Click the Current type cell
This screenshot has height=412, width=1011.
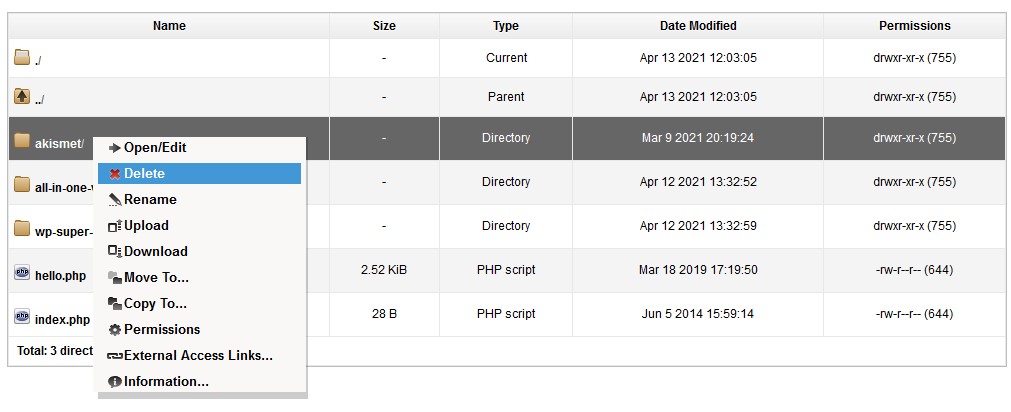pos(506,58)
